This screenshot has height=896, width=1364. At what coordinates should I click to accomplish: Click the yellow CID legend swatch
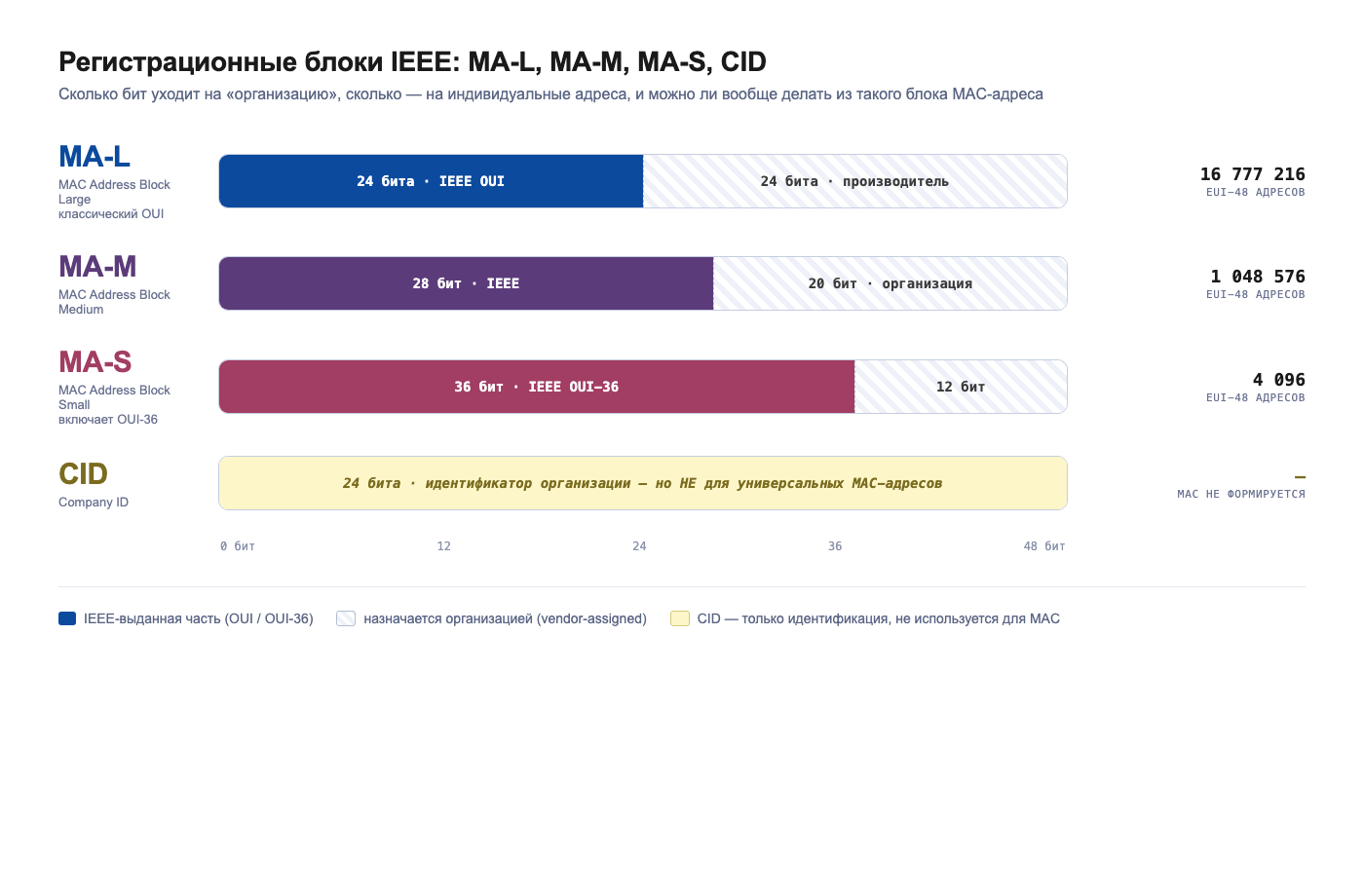[x=680, y=618]
